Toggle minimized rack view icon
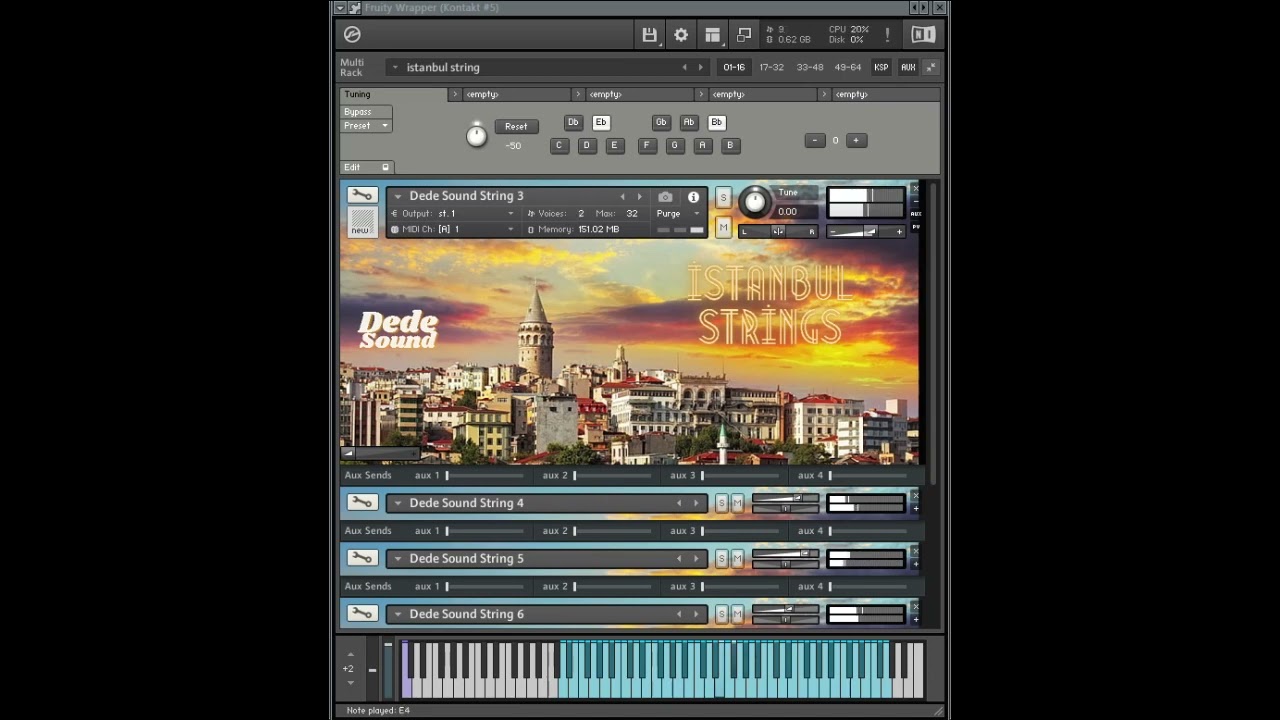 click(x=744, y=35)
